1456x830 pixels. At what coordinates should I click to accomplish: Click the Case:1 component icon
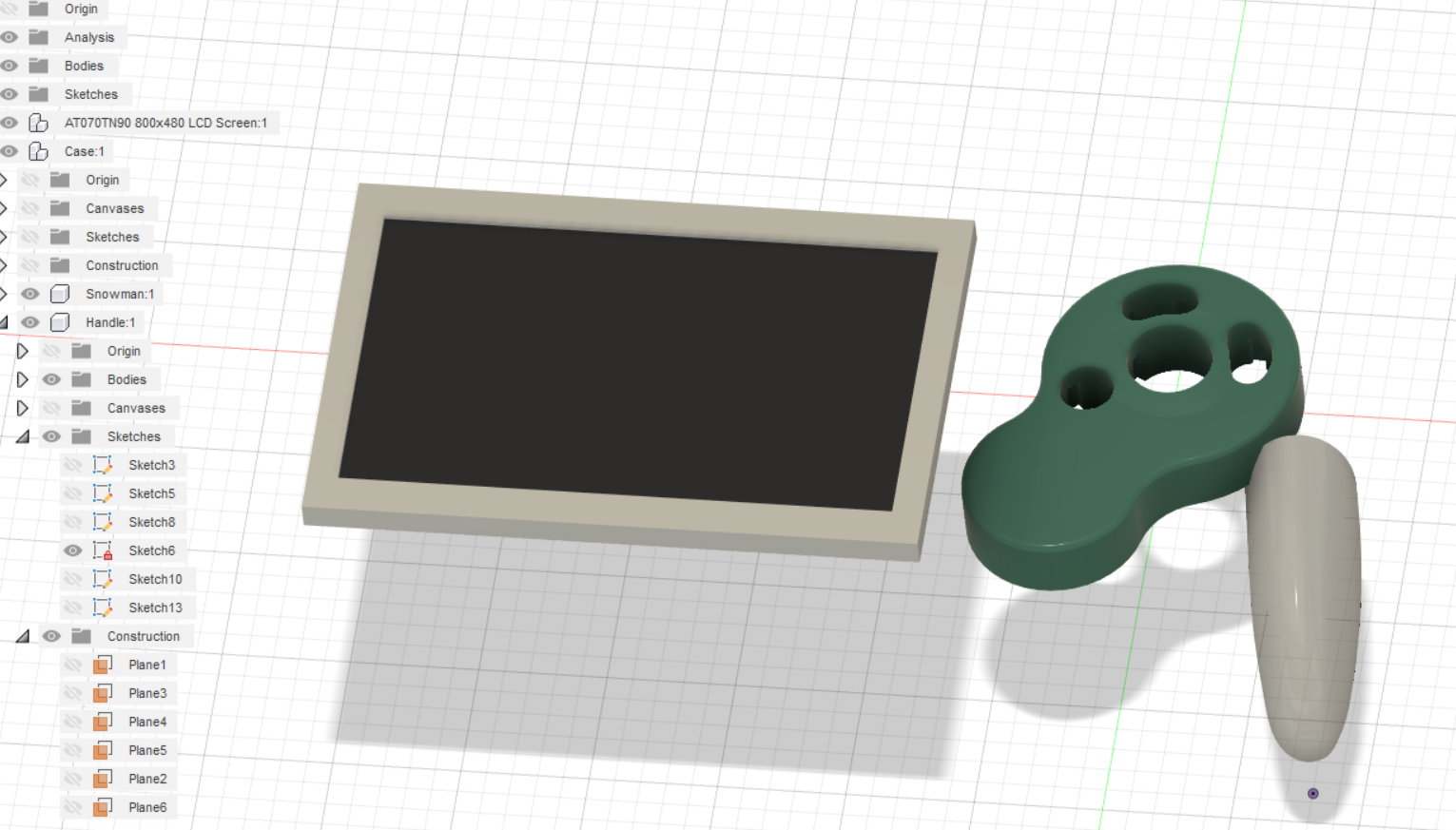pos(38,151)
